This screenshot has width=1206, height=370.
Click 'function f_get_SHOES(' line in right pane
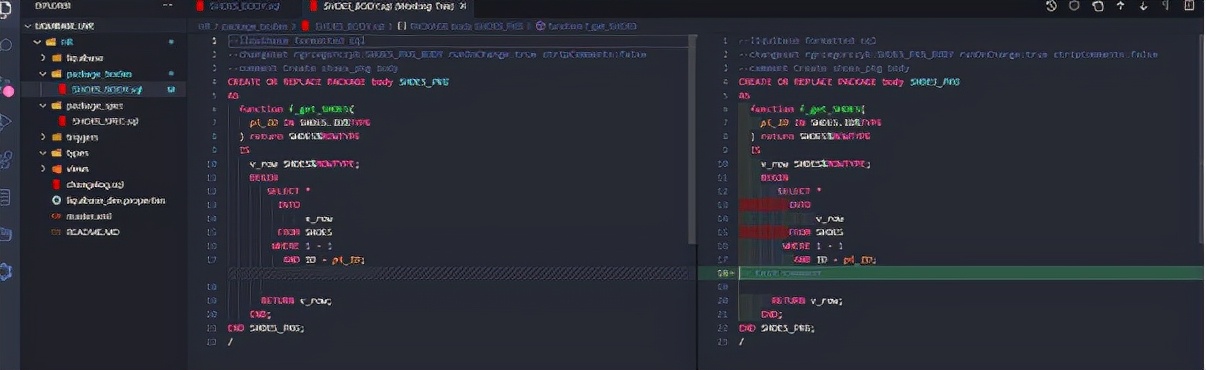click(807, 108)
